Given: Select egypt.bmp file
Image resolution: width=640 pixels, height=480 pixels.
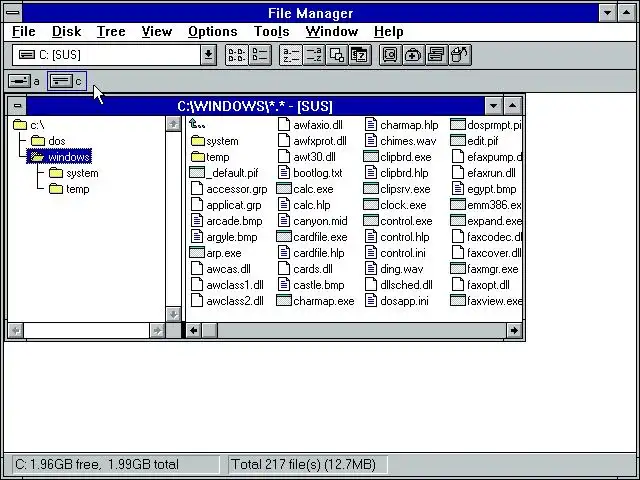Looking at the screenshot, I should tap(484, 189).
